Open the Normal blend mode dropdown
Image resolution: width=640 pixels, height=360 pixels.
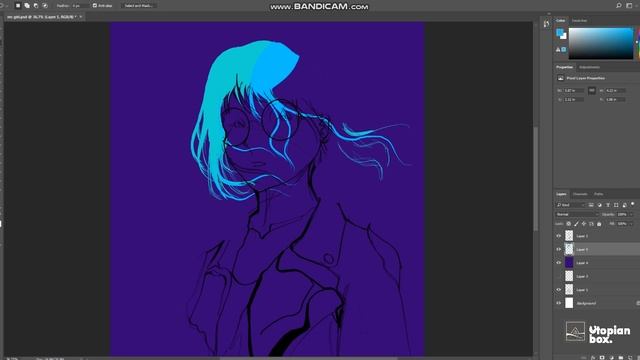click(x=577, y=214)
